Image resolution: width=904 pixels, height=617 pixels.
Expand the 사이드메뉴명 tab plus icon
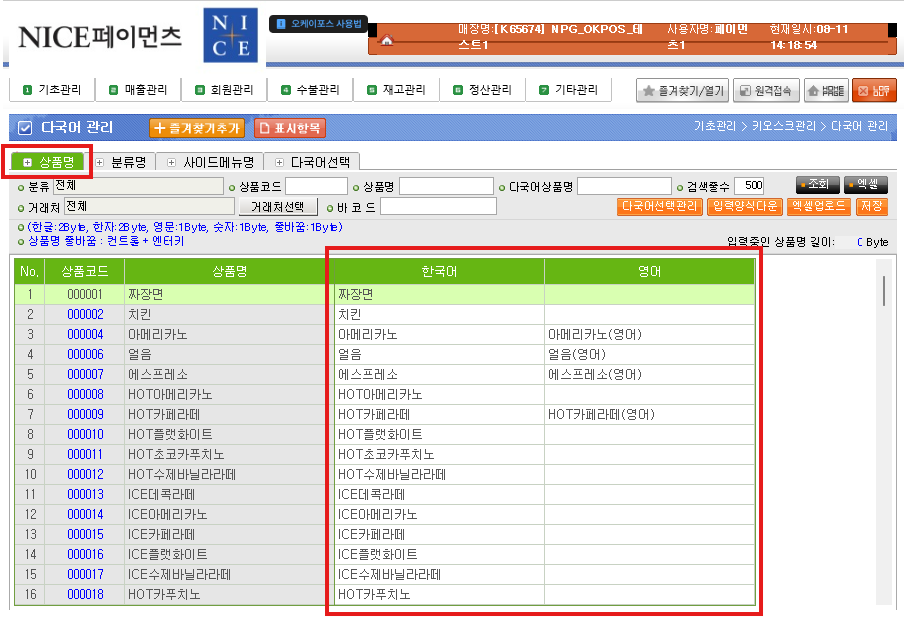172,161
